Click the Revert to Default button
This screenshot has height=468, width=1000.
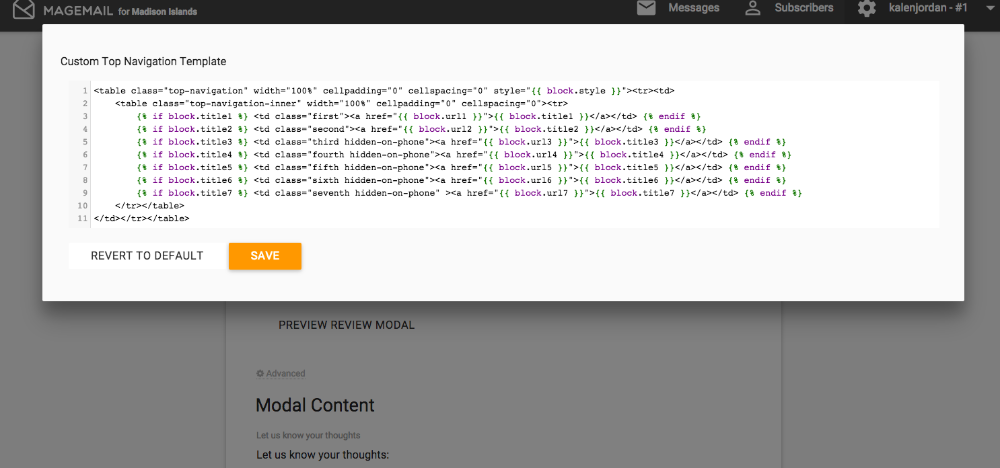tap(147, 256)
